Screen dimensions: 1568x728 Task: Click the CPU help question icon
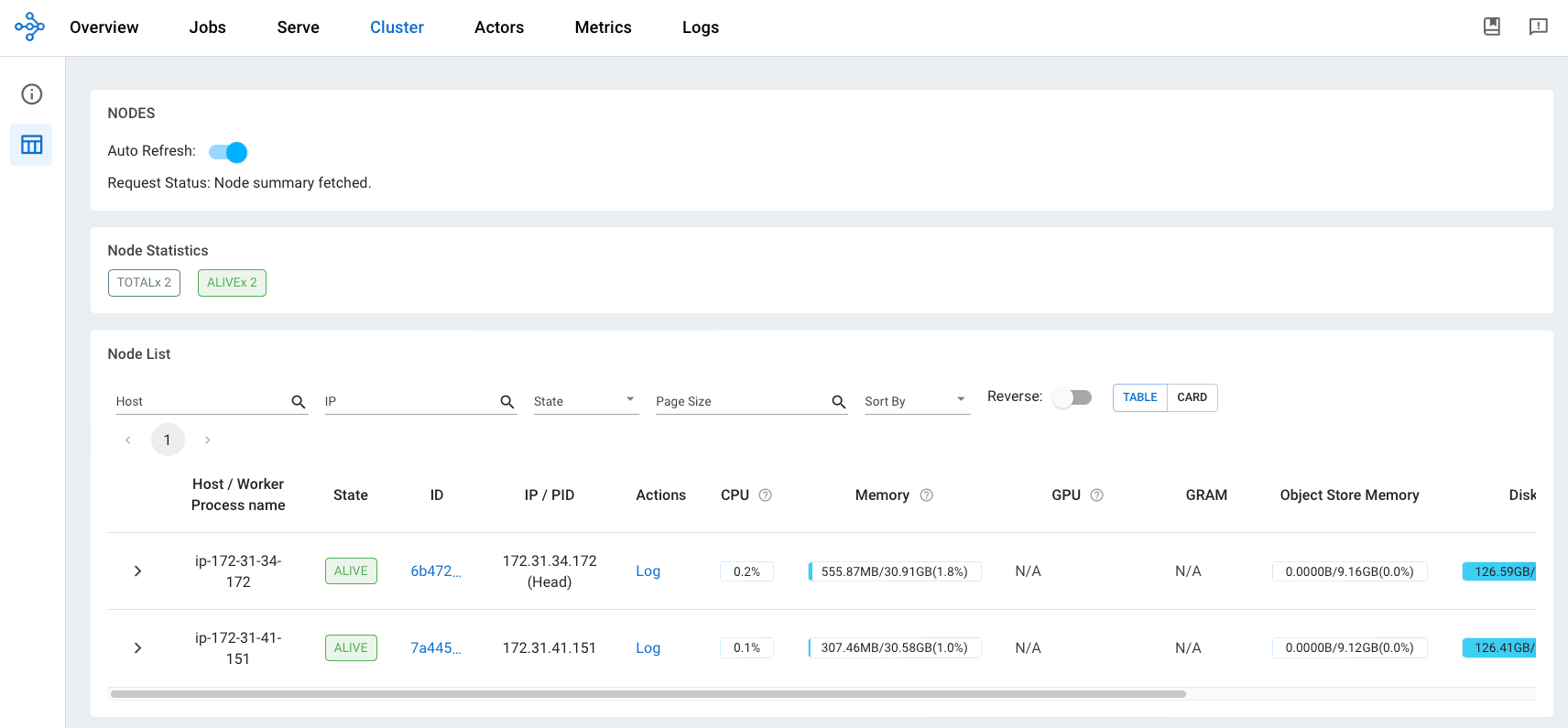click(x=766, y=495)
